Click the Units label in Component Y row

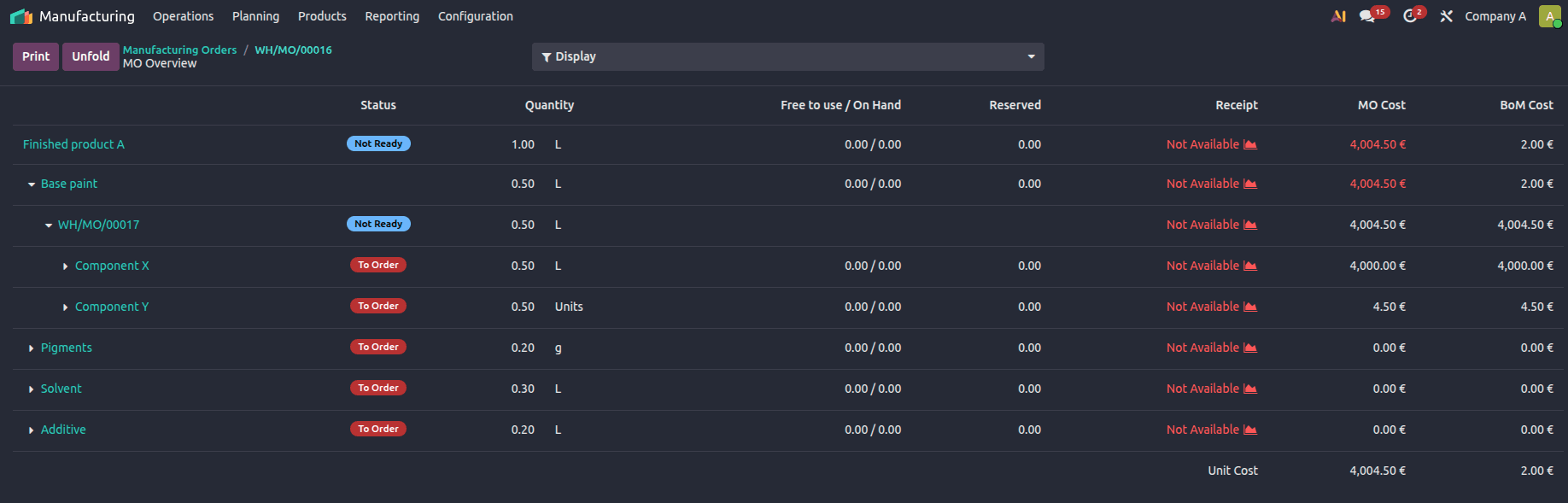pos(569,307)
